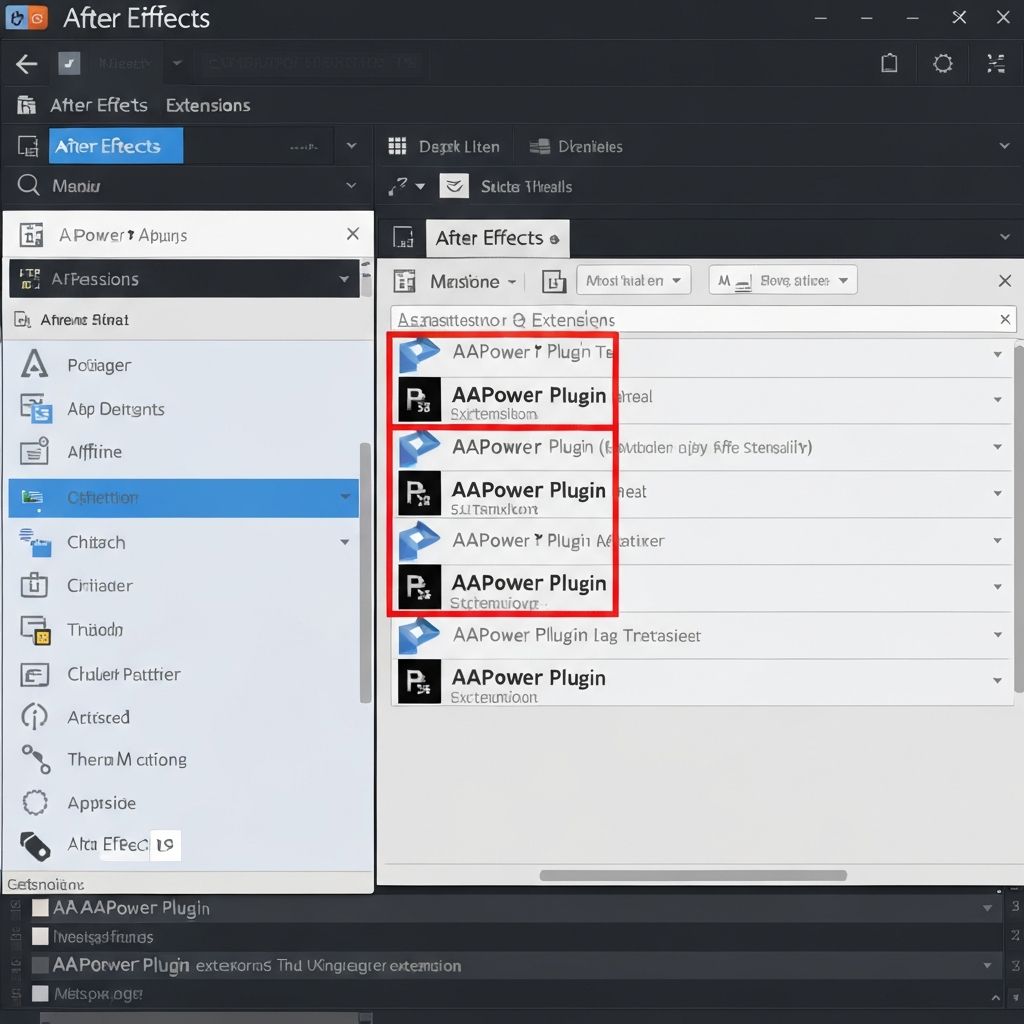Close the APower Plugins panel
The height and width of the screenshot is (1024, 1024).
pos(353,234)
